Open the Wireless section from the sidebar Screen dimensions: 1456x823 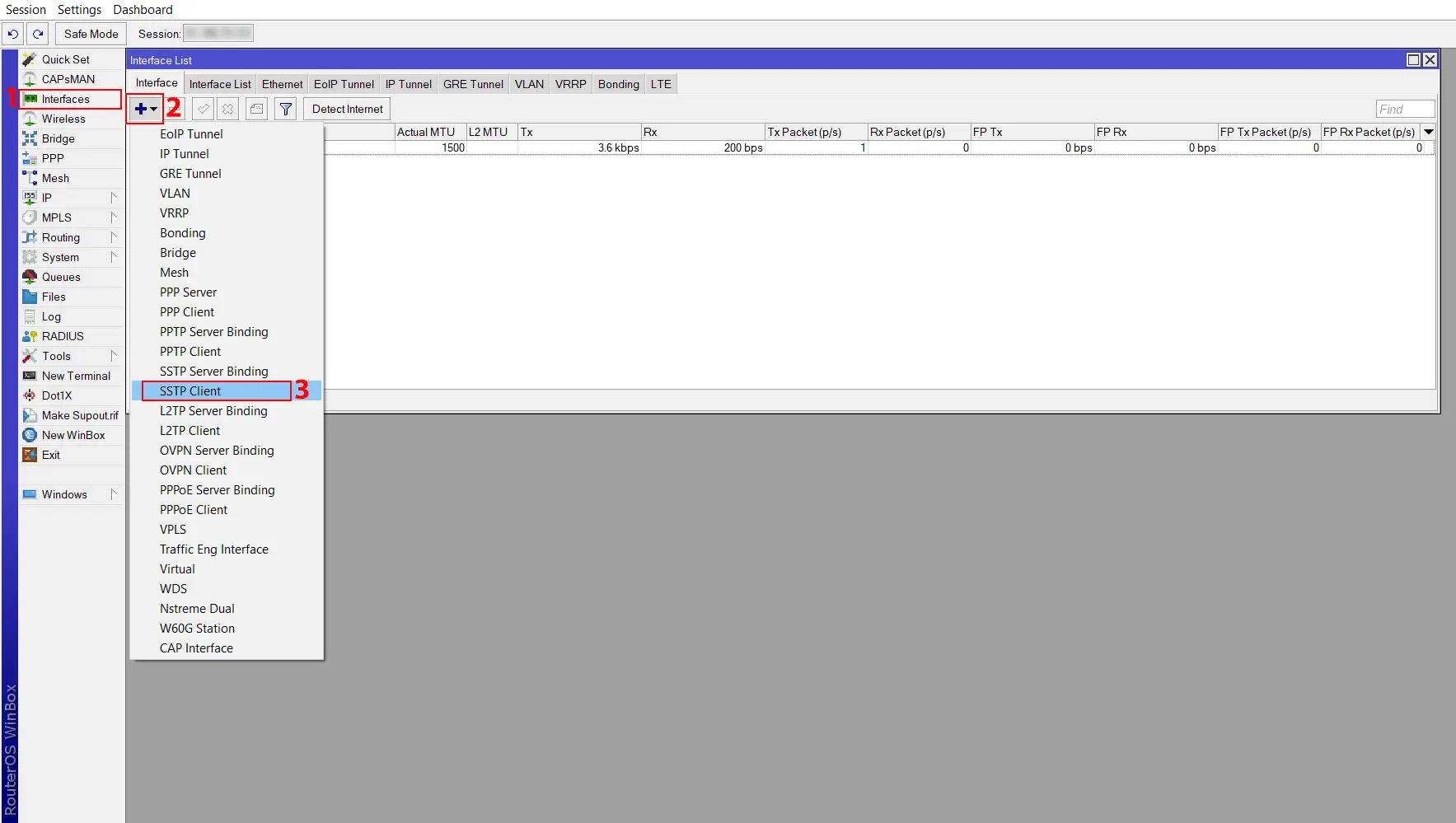(63, 119)
